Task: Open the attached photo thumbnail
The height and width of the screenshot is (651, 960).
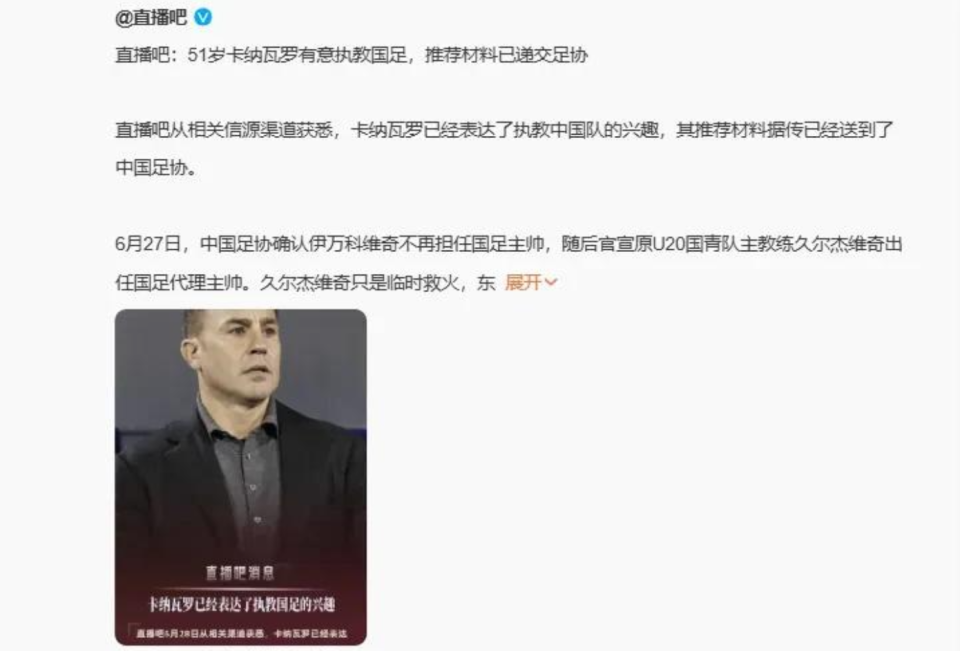Action: point(241,477)
